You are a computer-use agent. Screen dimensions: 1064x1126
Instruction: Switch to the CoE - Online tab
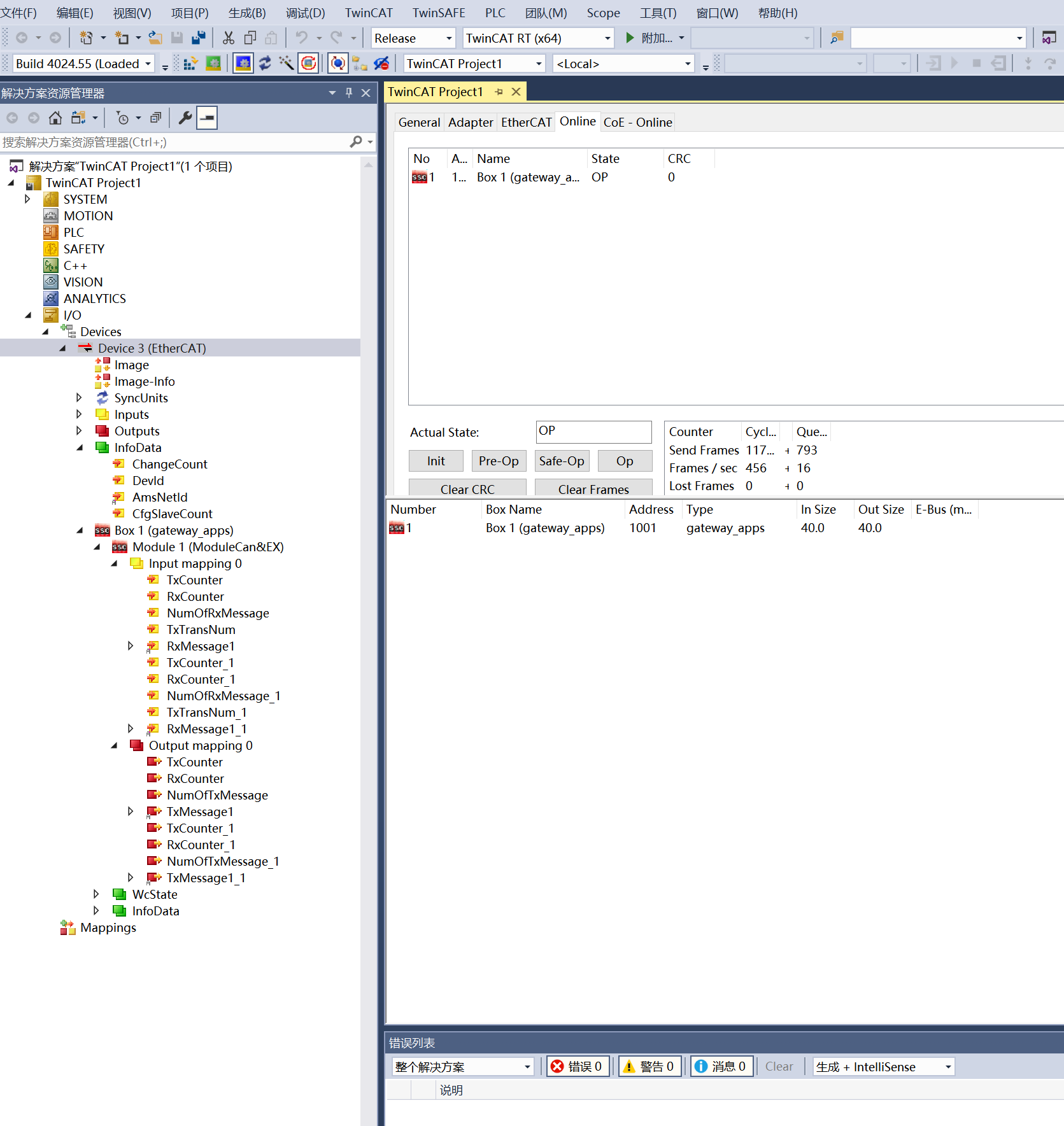(x=637, y=122)
